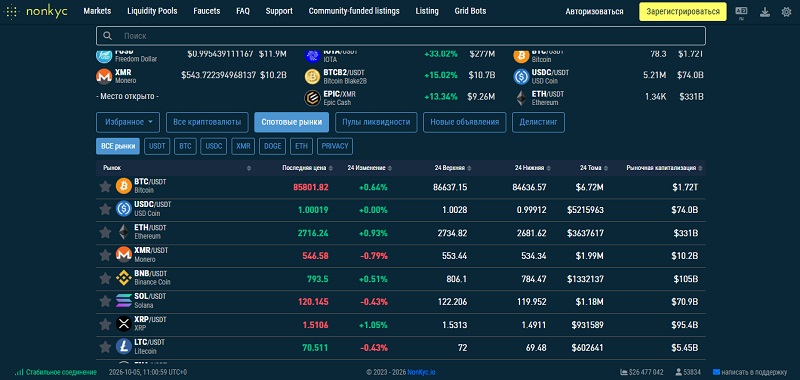Image resolution: width=800 pixels, height=380 pixels.
Task: Click the BTCB2 Bitcoin Blake2B icon
Action: pyautogui.click(x=312, y=77)
